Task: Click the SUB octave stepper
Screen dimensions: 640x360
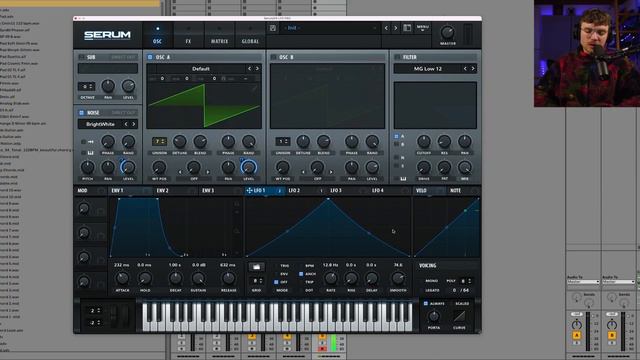Action: tap(86, 87)
